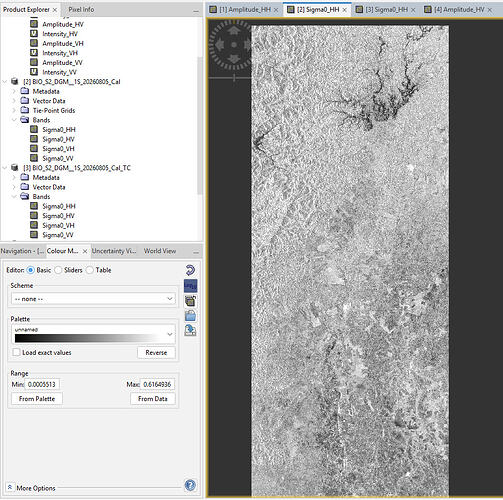
Task: Click the product [2] database icon
Action: 14,81
